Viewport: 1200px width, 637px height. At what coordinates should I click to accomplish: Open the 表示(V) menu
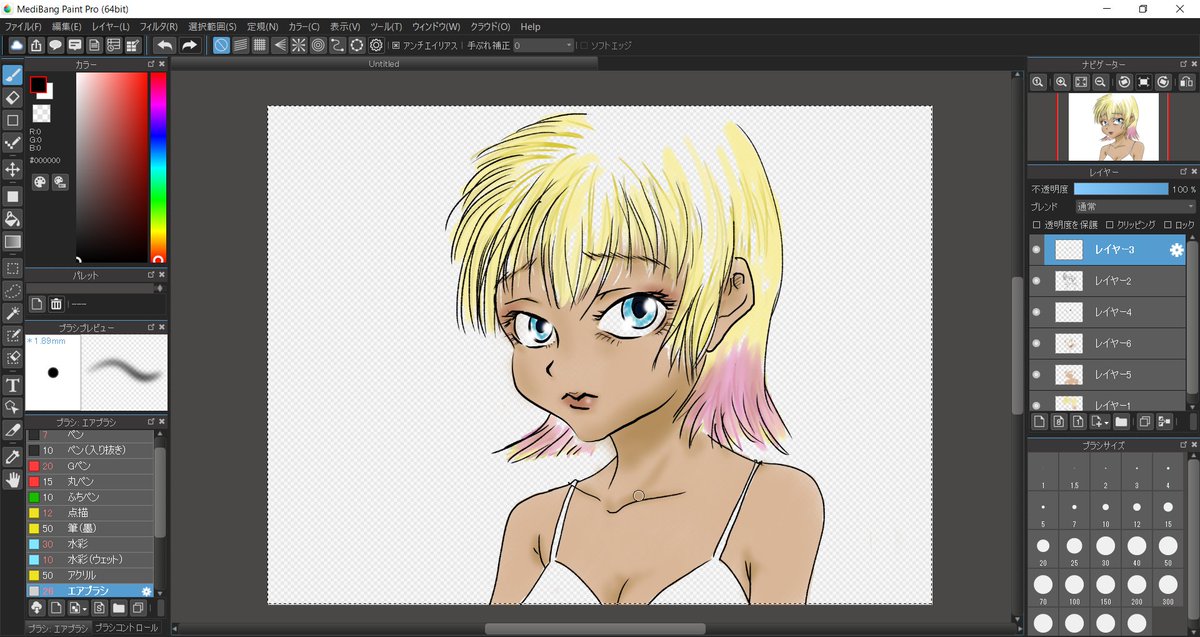click(345, 26)
